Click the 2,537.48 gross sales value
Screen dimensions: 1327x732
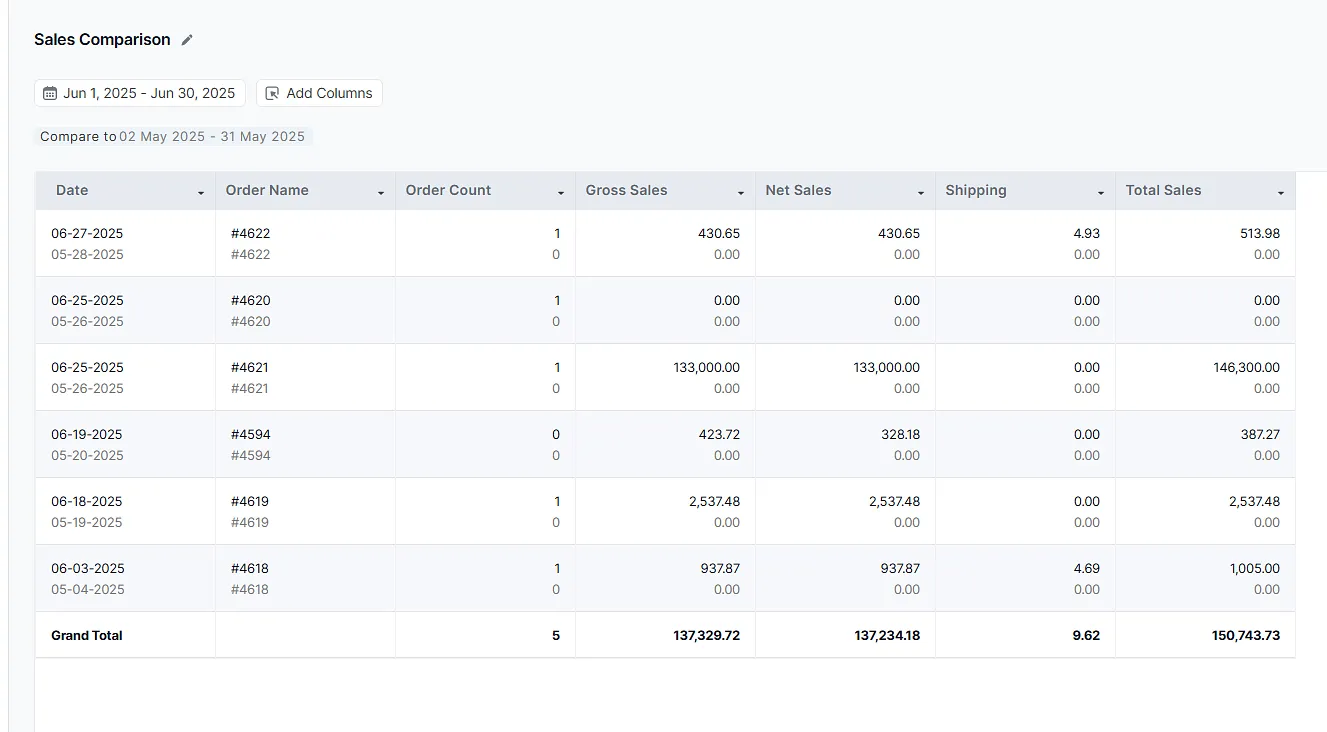(x=715, y=501)
